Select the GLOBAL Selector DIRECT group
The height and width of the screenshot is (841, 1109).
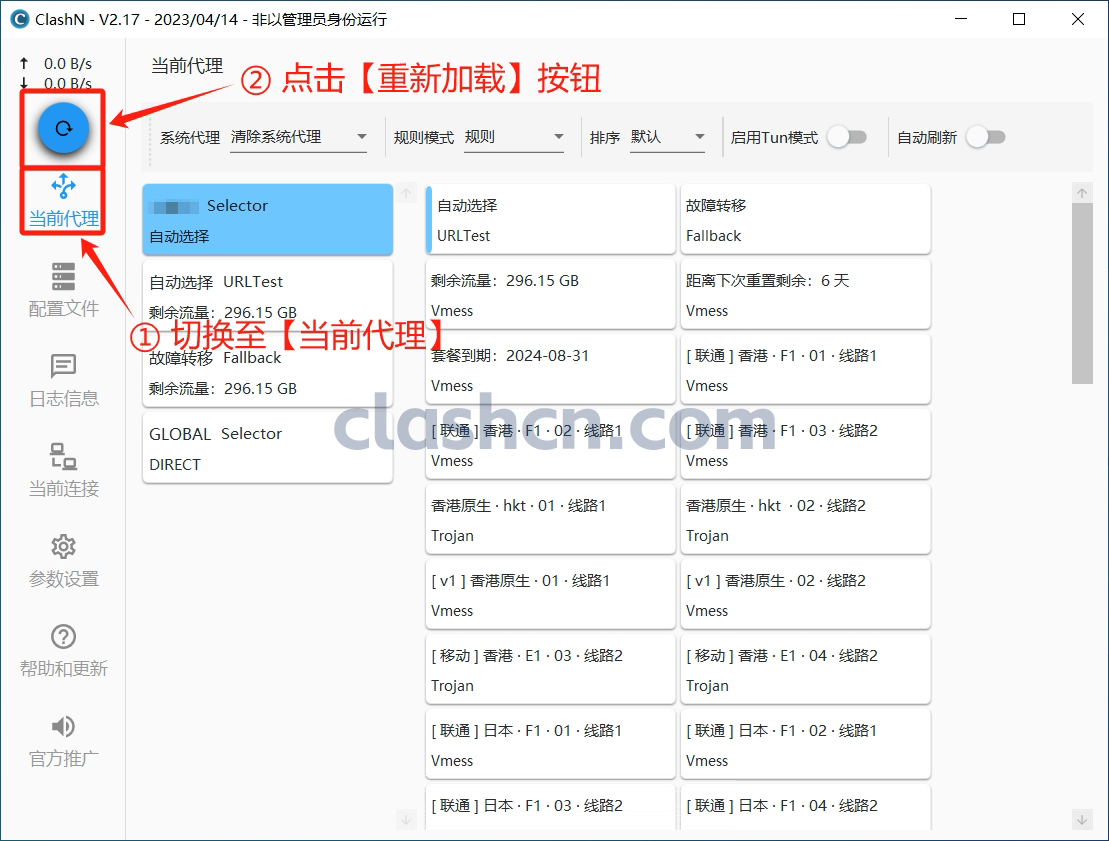[x=267, y=448]
